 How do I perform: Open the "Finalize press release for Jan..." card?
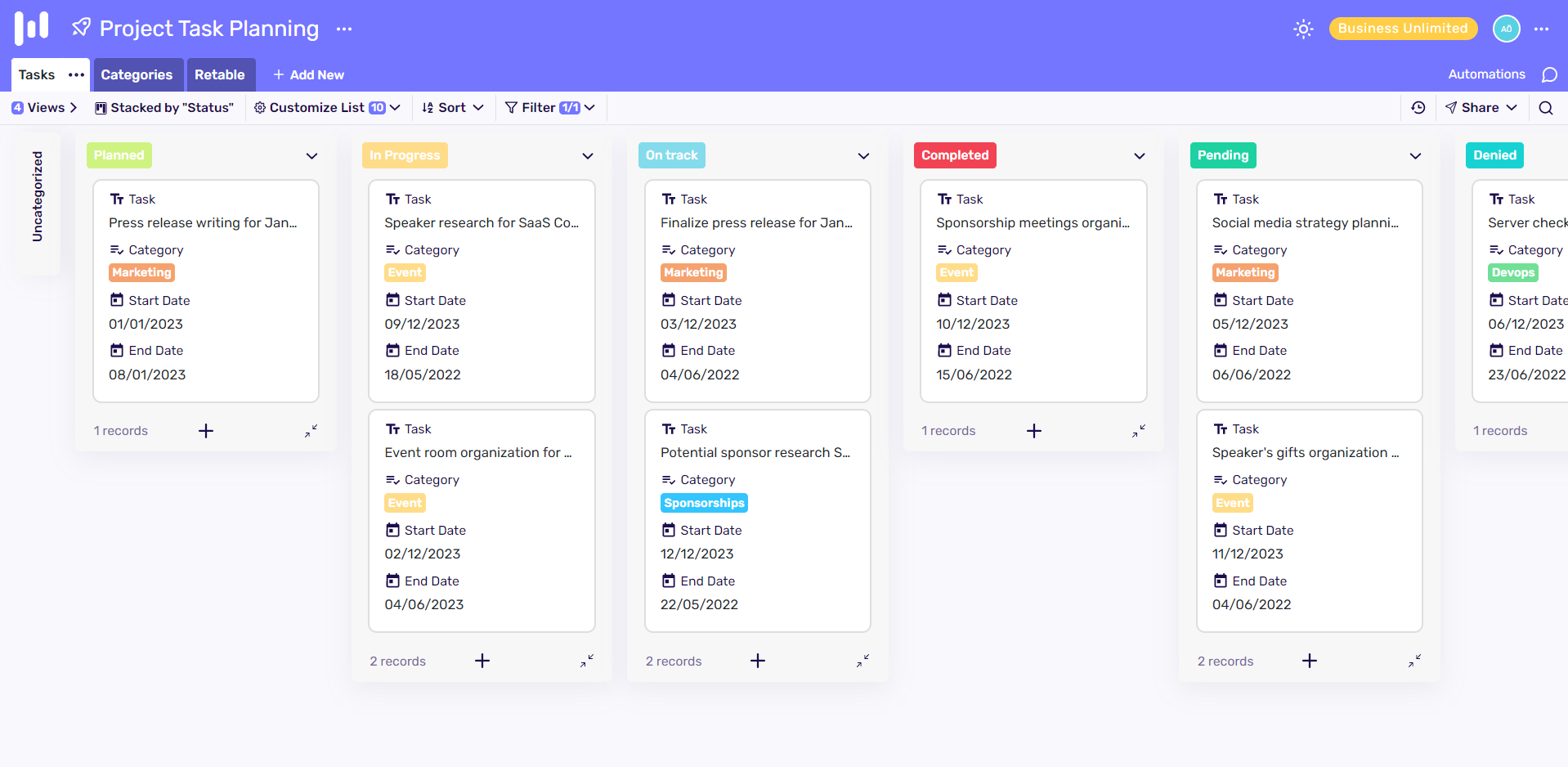pyautogui.click(x=758, y=291)
